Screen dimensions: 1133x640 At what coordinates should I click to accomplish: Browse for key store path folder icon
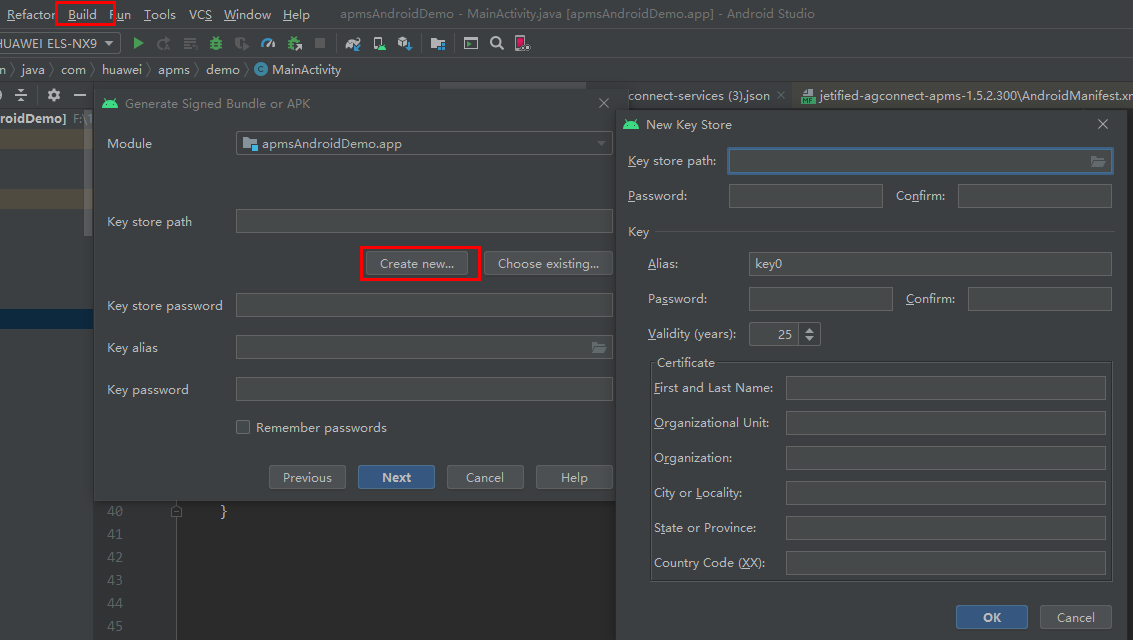point(1098,162)
